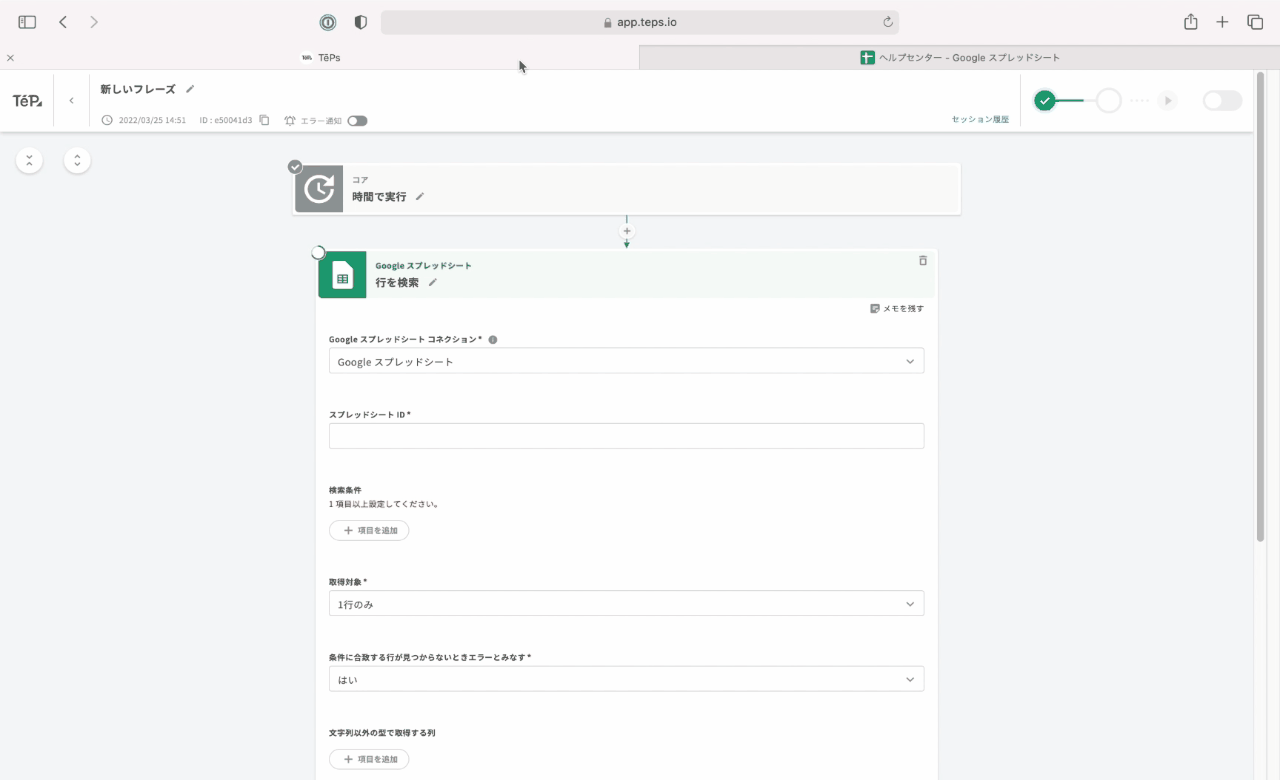Rename the 行を検索 step with pencil icon

433,283
